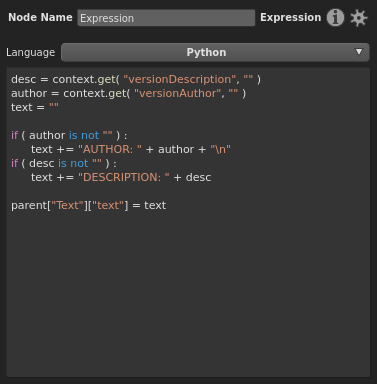Image resolution: width=377 pixels, height=384 pixels.
Task: Click the code line starting "author = context.get"
Action: (x=129, y=93)
